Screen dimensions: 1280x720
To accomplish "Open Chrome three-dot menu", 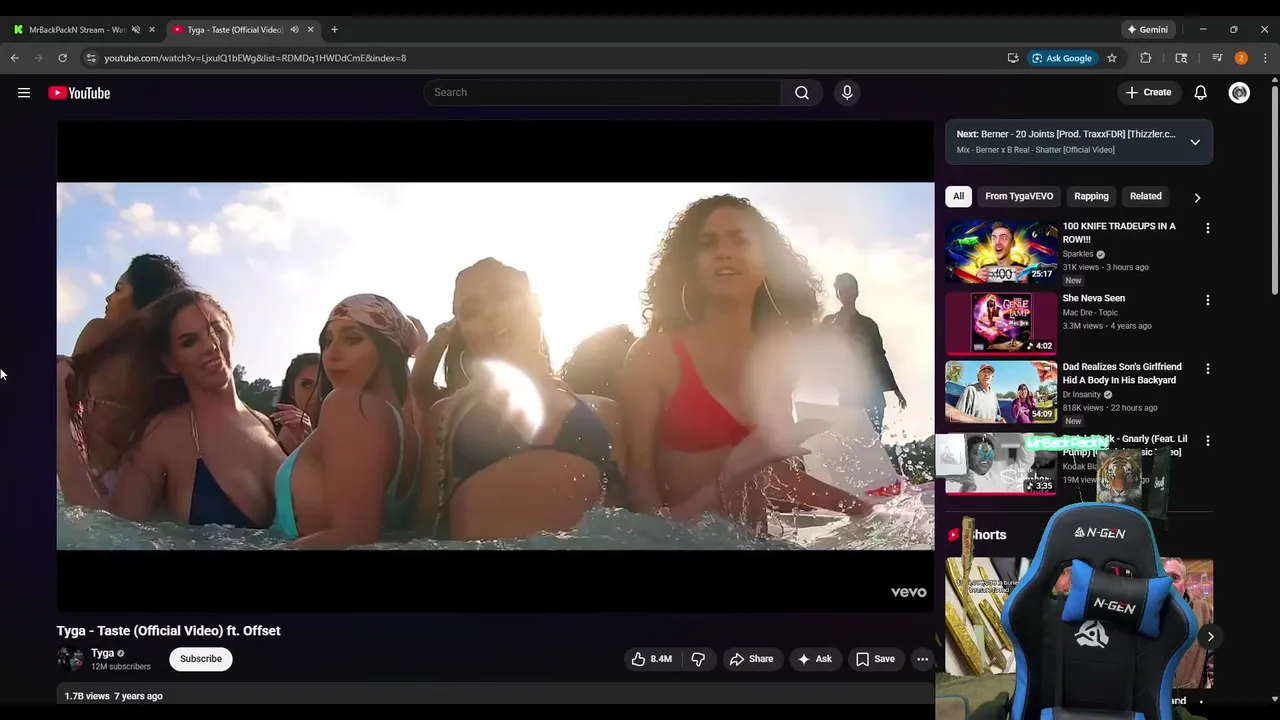I will click(x=1265, y=58).
